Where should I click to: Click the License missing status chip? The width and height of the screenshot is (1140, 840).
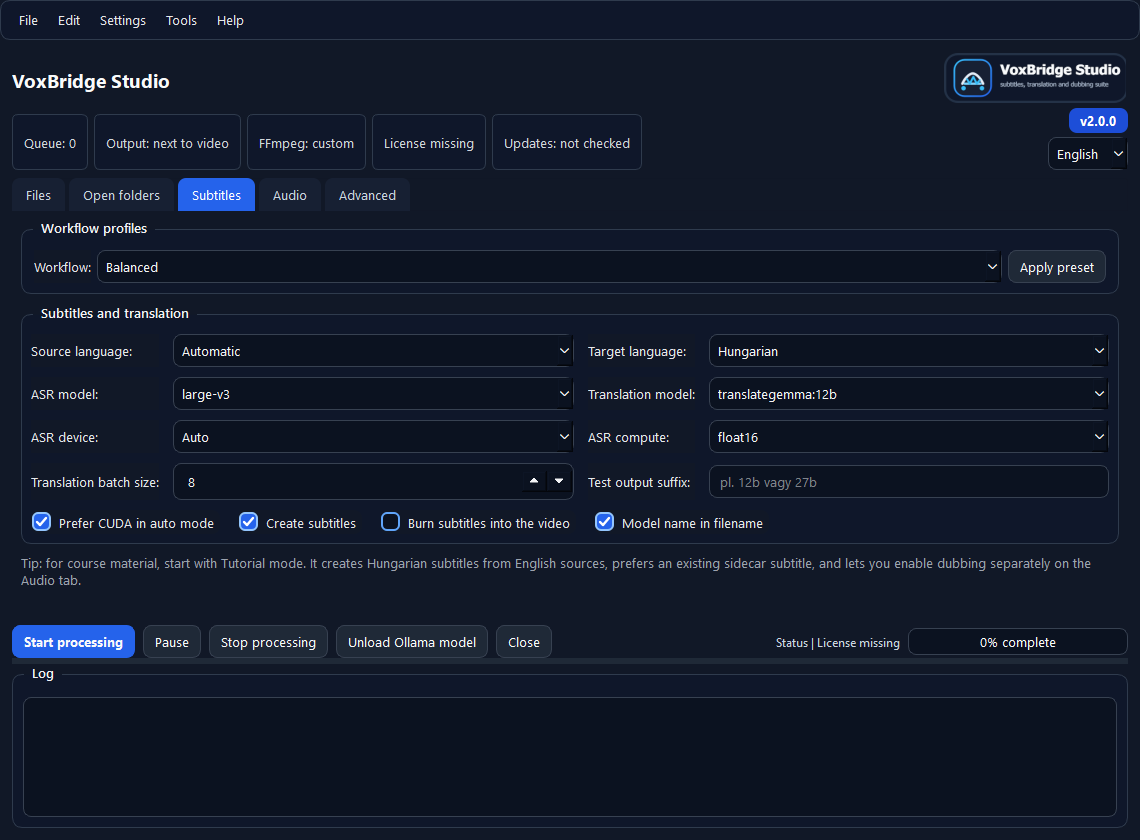429,142
